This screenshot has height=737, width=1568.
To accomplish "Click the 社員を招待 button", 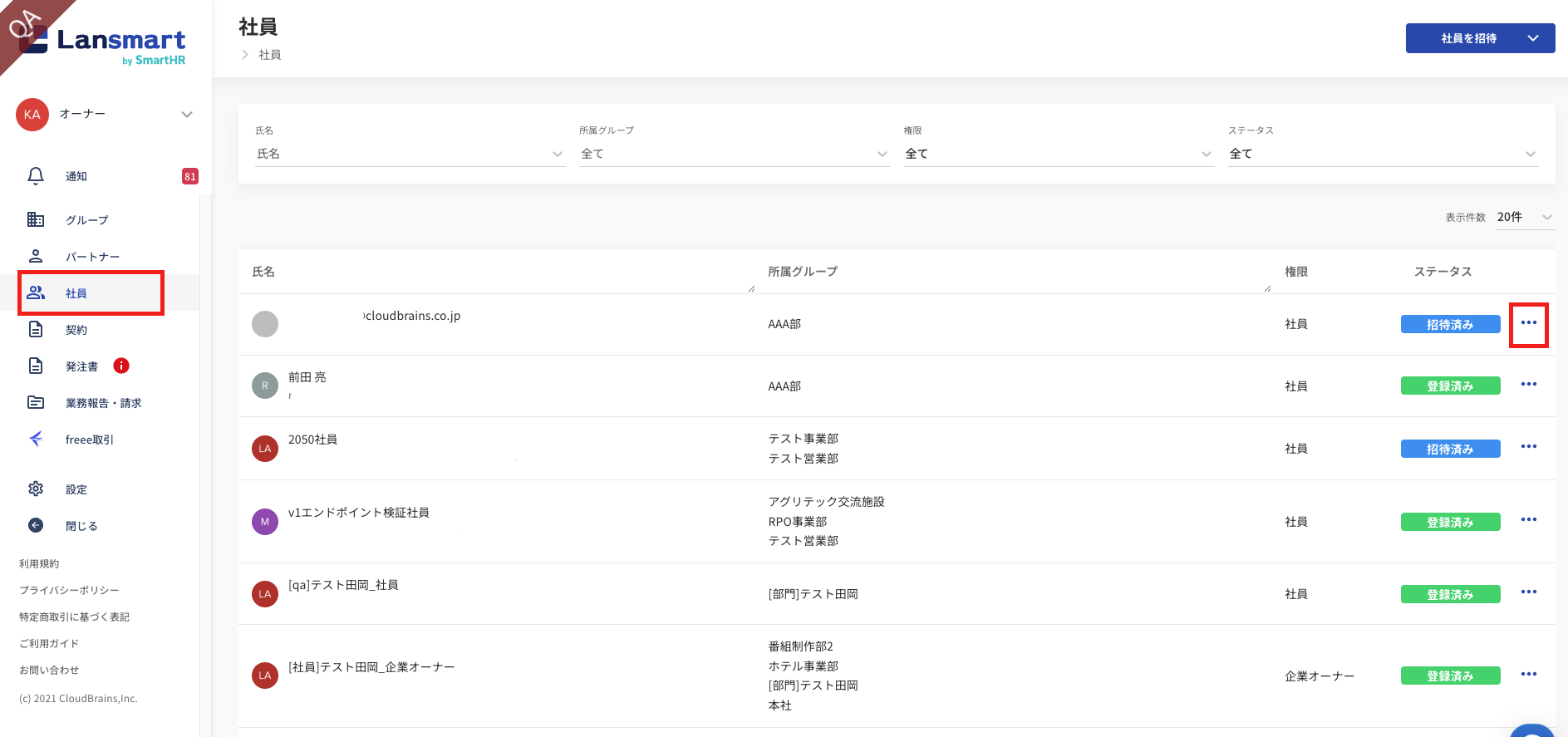I will pyautogui.click(x=1468, y=38).
